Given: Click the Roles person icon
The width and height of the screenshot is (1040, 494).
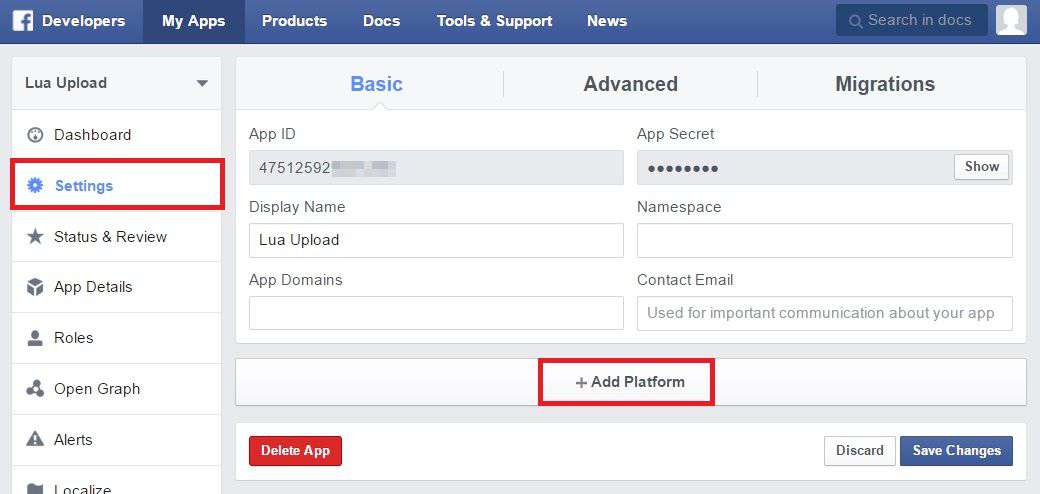Looking at the screenshot, I should click(36, 338).
